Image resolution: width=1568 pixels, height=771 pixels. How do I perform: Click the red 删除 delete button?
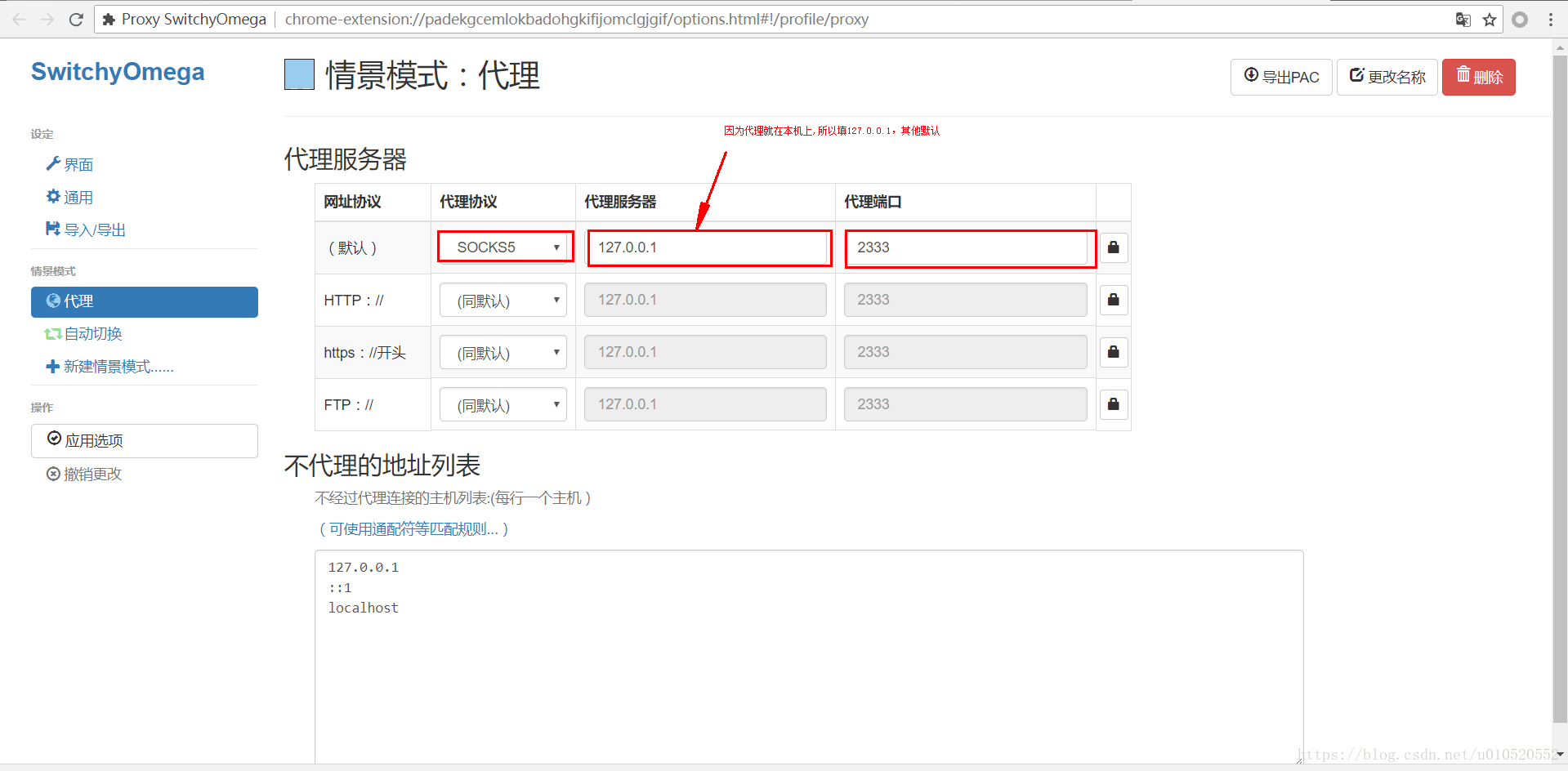pyautogui.click(x=1479, y=77)
